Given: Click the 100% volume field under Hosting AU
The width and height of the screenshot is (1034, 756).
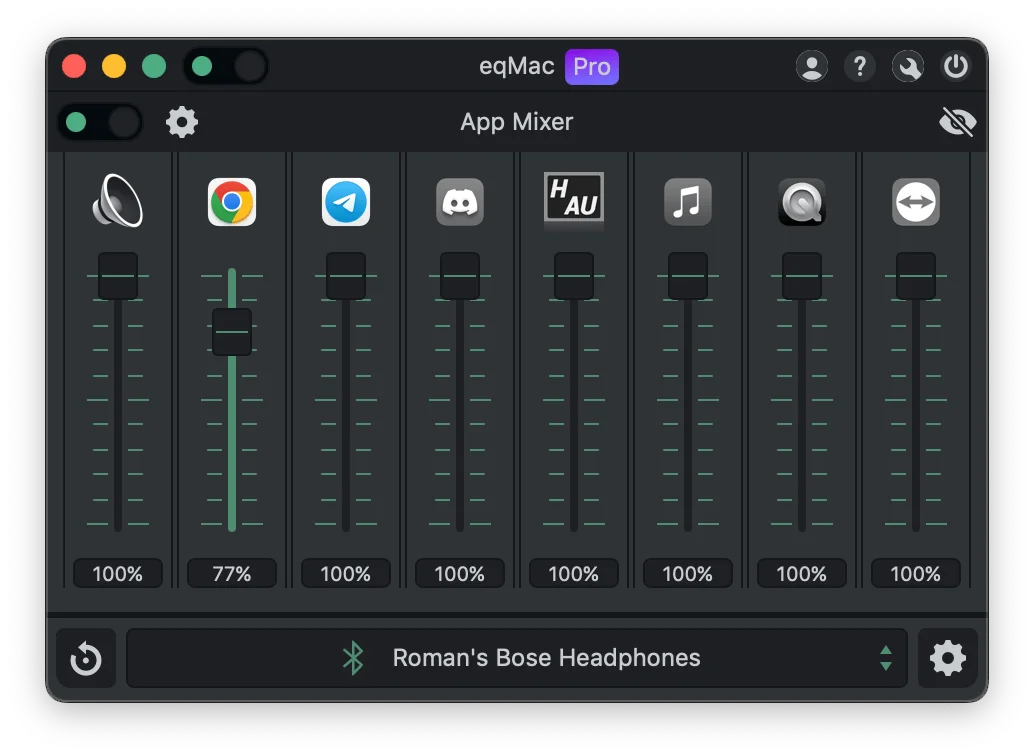Looking at the screenshot, I should tap(574, 573).
